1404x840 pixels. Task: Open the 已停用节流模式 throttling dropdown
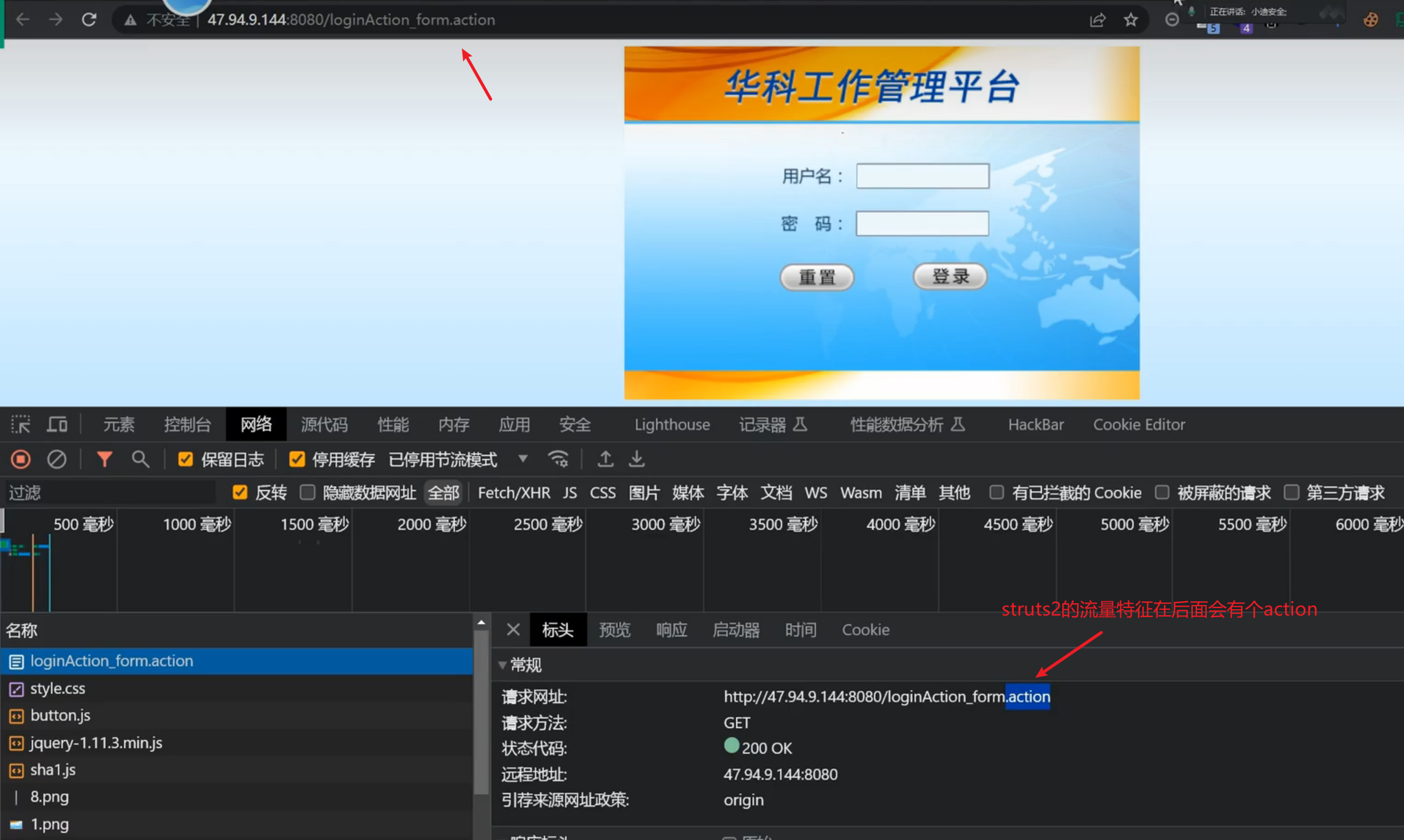[x=523, y=459]
